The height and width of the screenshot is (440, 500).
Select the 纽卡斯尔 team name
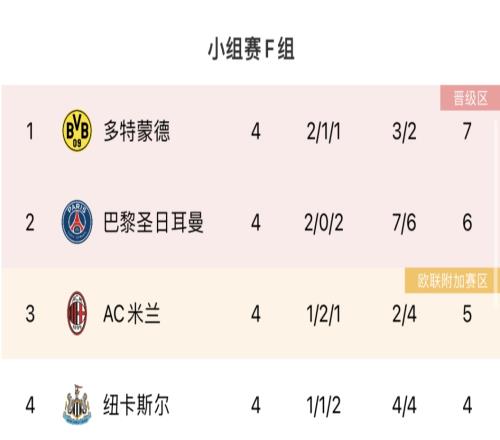click(x=136, y=405)
